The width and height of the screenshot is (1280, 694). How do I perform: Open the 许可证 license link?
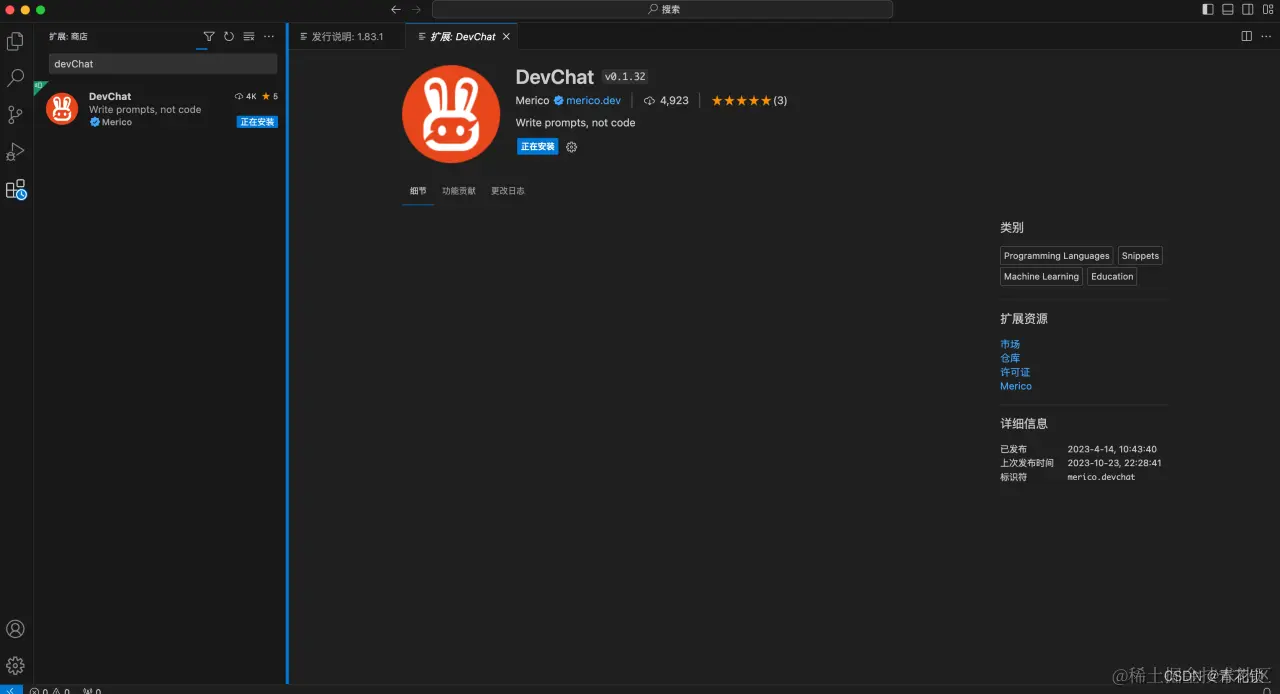click(1015, 372)
